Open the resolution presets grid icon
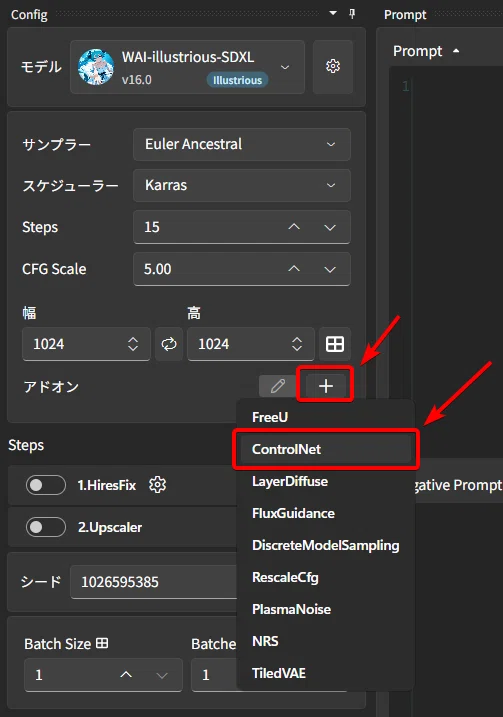Screen dimensions: 503x717 (x=335, y=344)
